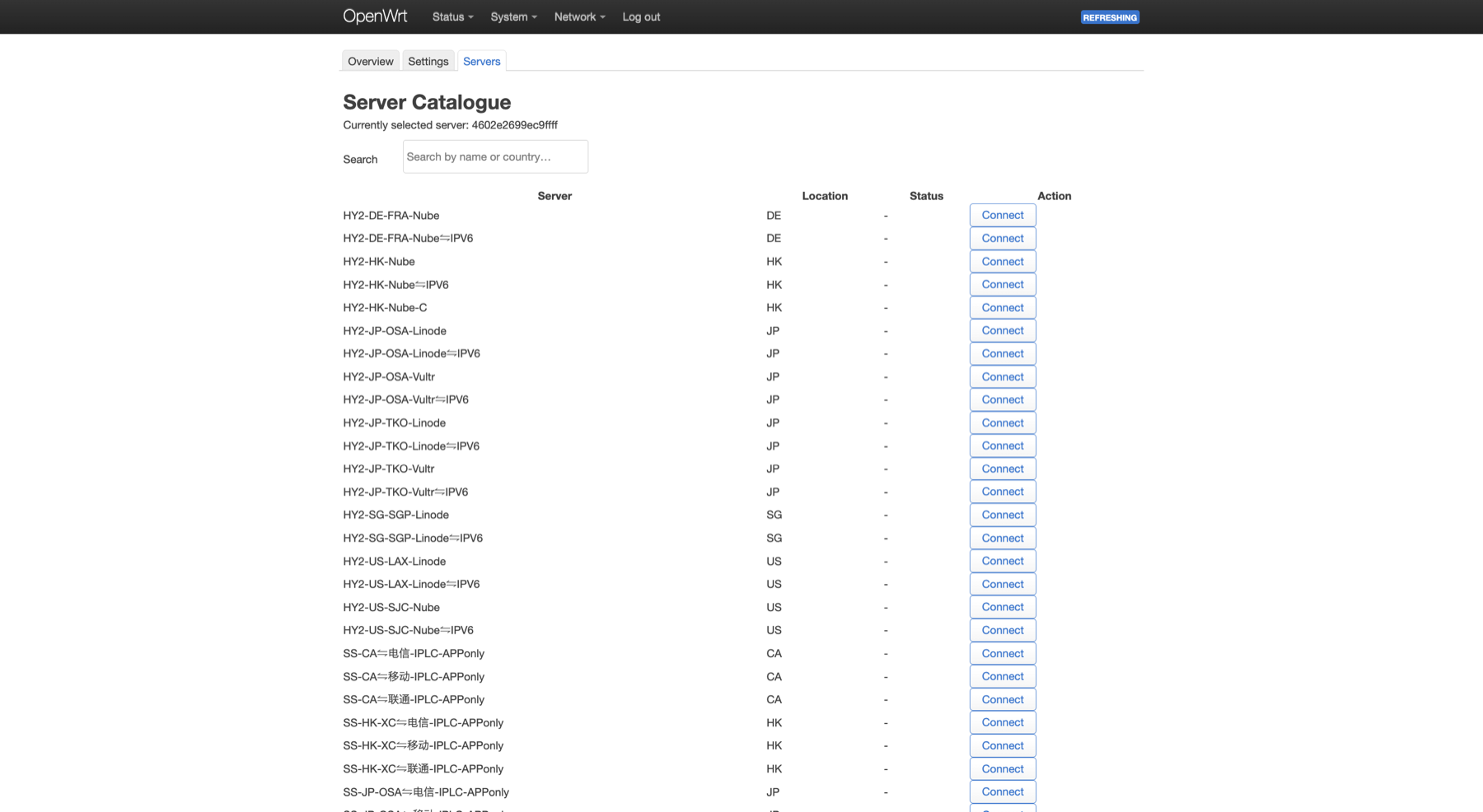Connect to SS-HK-XC⇋联通-IPLC-APPonly server
The height and width of the screenshot is (812, 1483).
(1003, 768)
